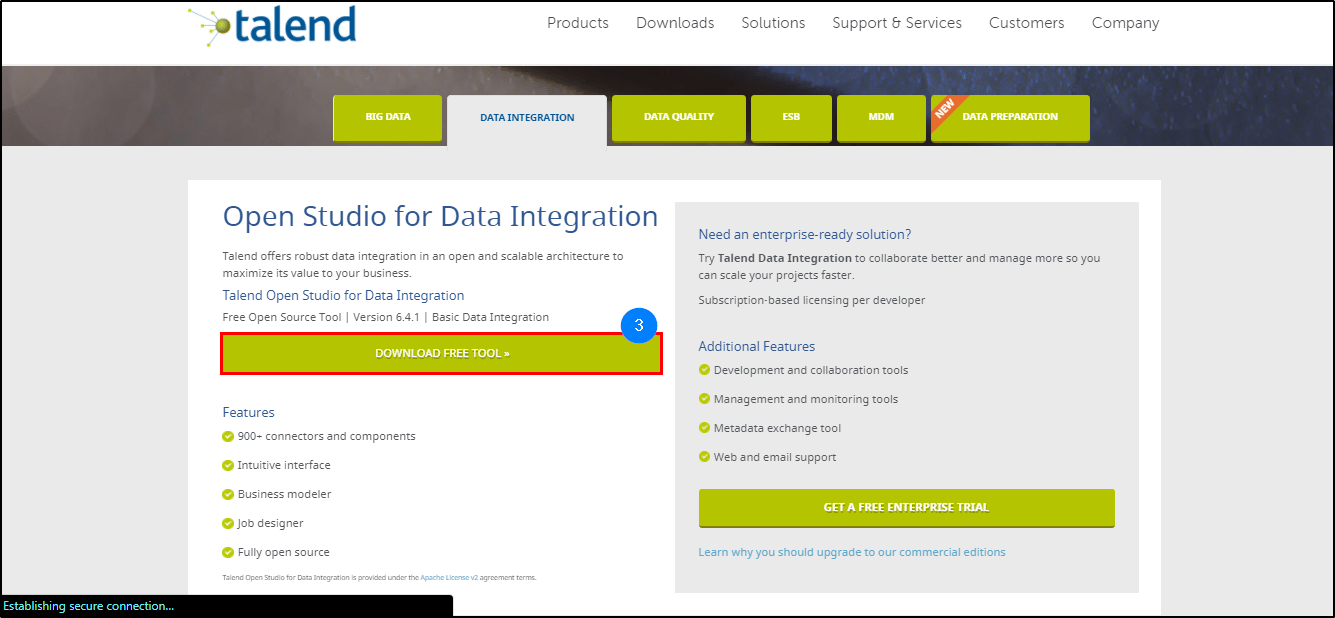Click the 'Version 6.4.1' text

386,317
